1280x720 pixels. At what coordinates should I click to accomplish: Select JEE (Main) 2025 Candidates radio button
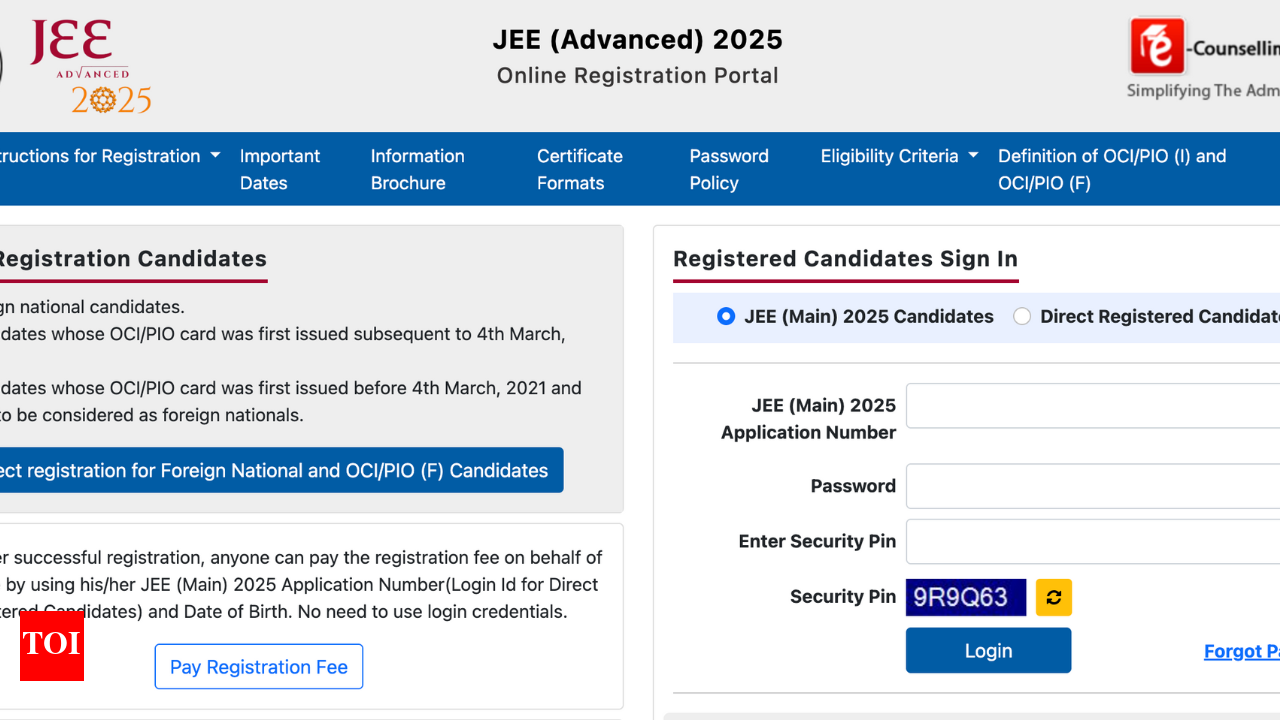726,316
